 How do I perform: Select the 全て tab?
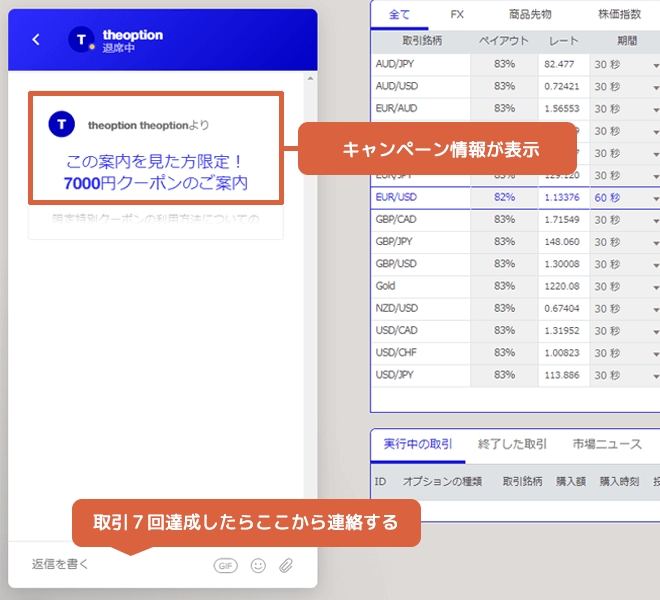point(399,15)
